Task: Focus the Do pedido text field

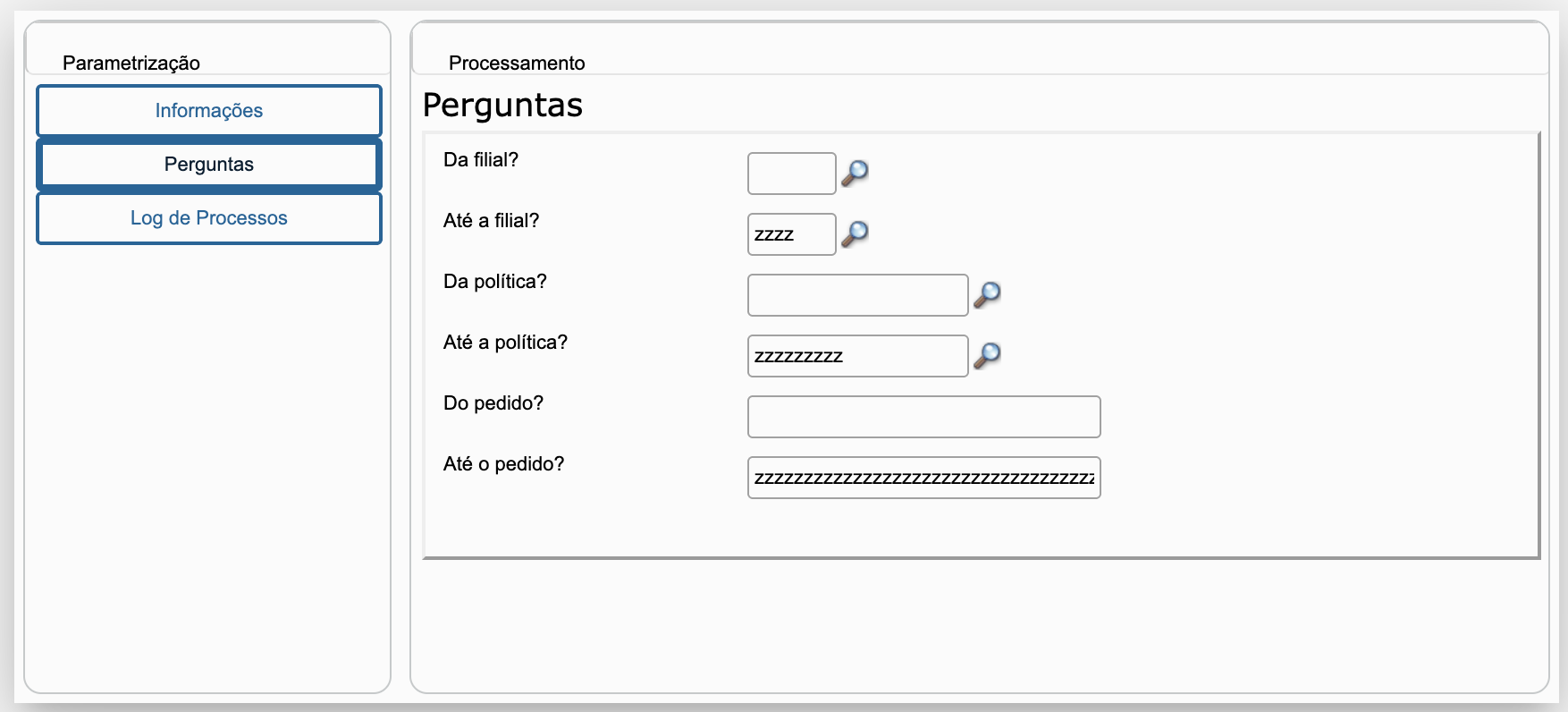Action: coord(923,417)
